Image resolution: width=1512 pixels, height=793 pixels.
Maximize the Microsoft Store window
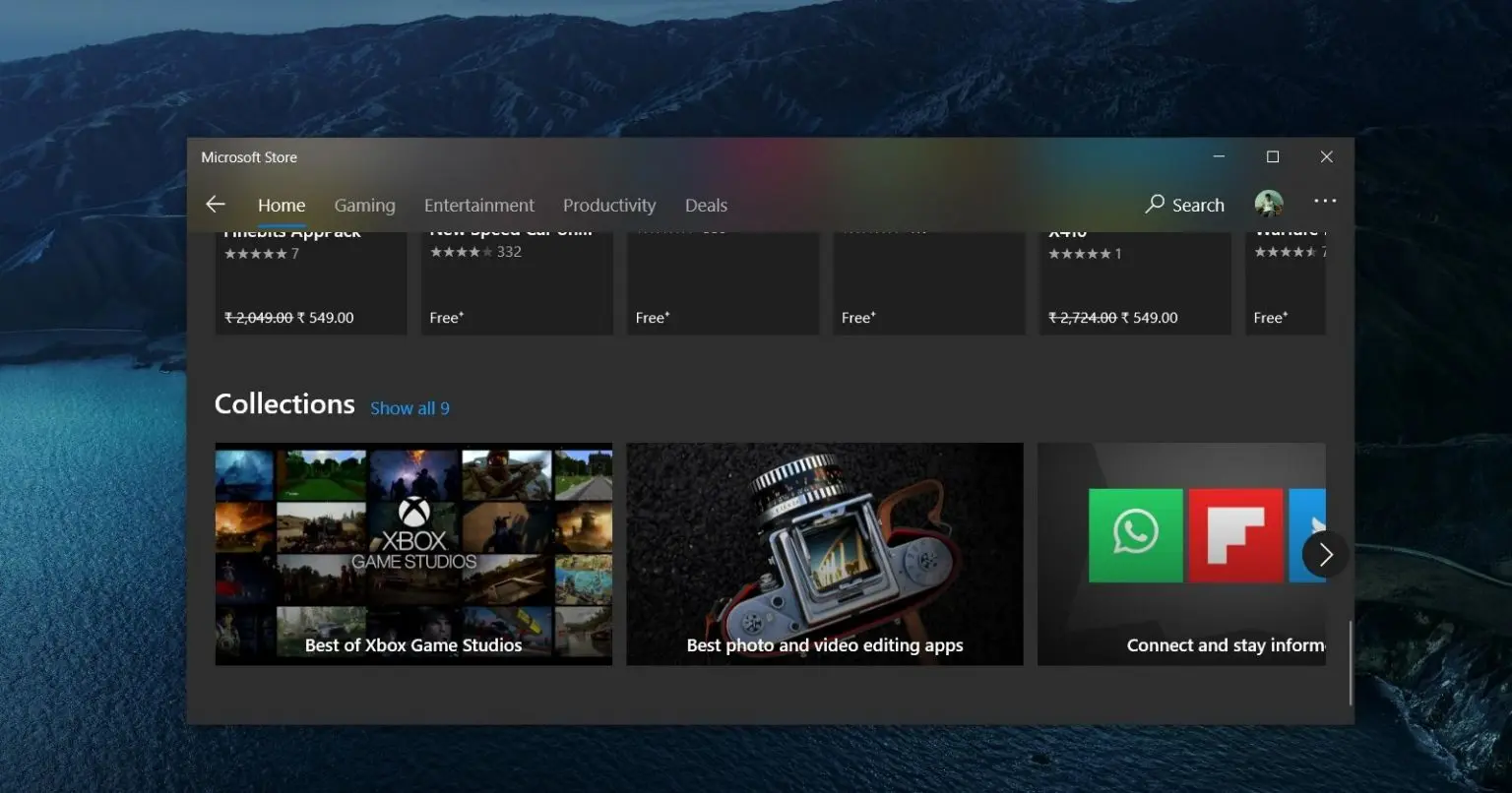click(1273, 157)
